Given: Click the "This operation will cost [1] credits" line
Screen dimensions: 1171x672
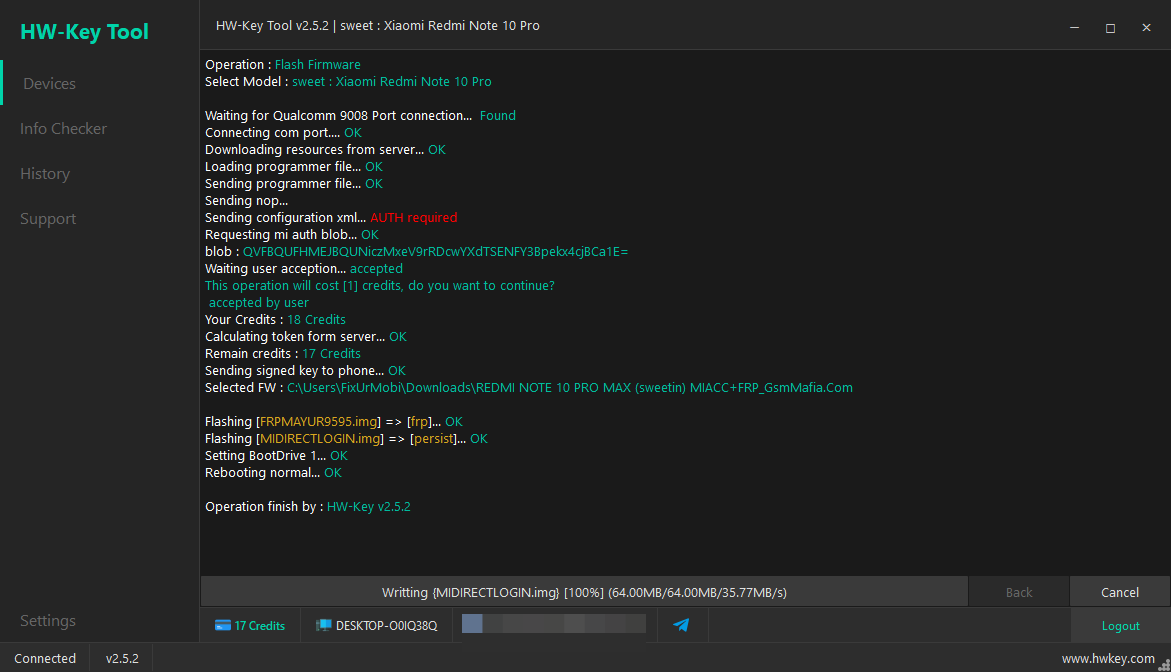Looking at the screenshot, I should pyautogui.click(x=379, y=286).
